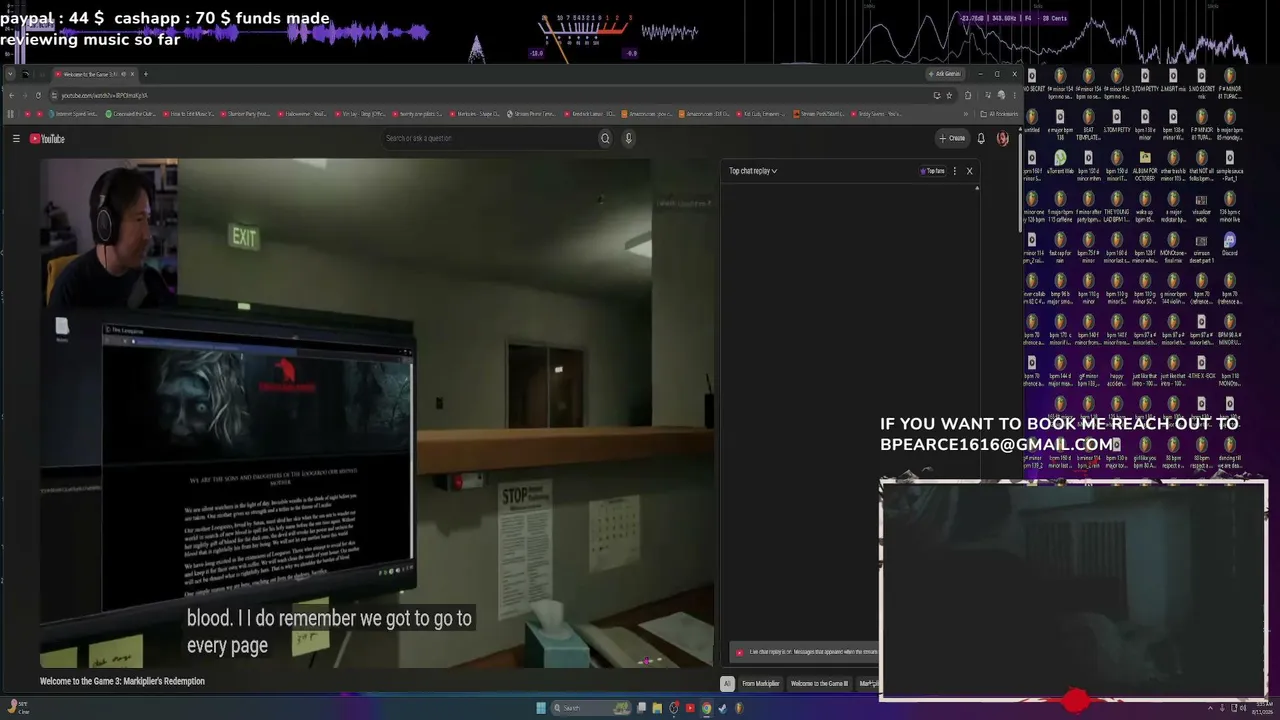Open the All Bookmarks folder
Viewport: 1280px width, 720px height.
click(x=999, y=114)
